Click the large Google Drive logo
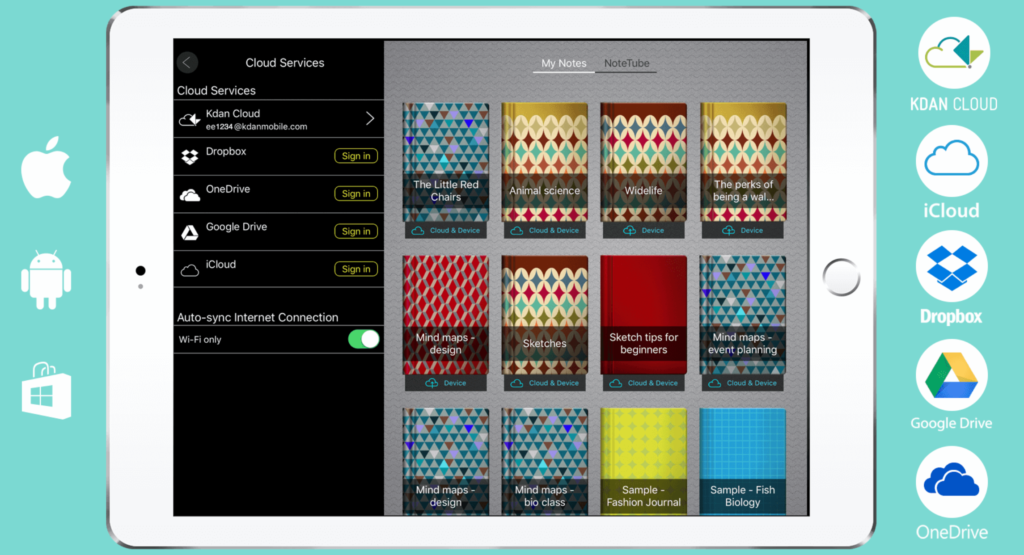Viewport: 1024px width, 555px height. coord(952,375)
